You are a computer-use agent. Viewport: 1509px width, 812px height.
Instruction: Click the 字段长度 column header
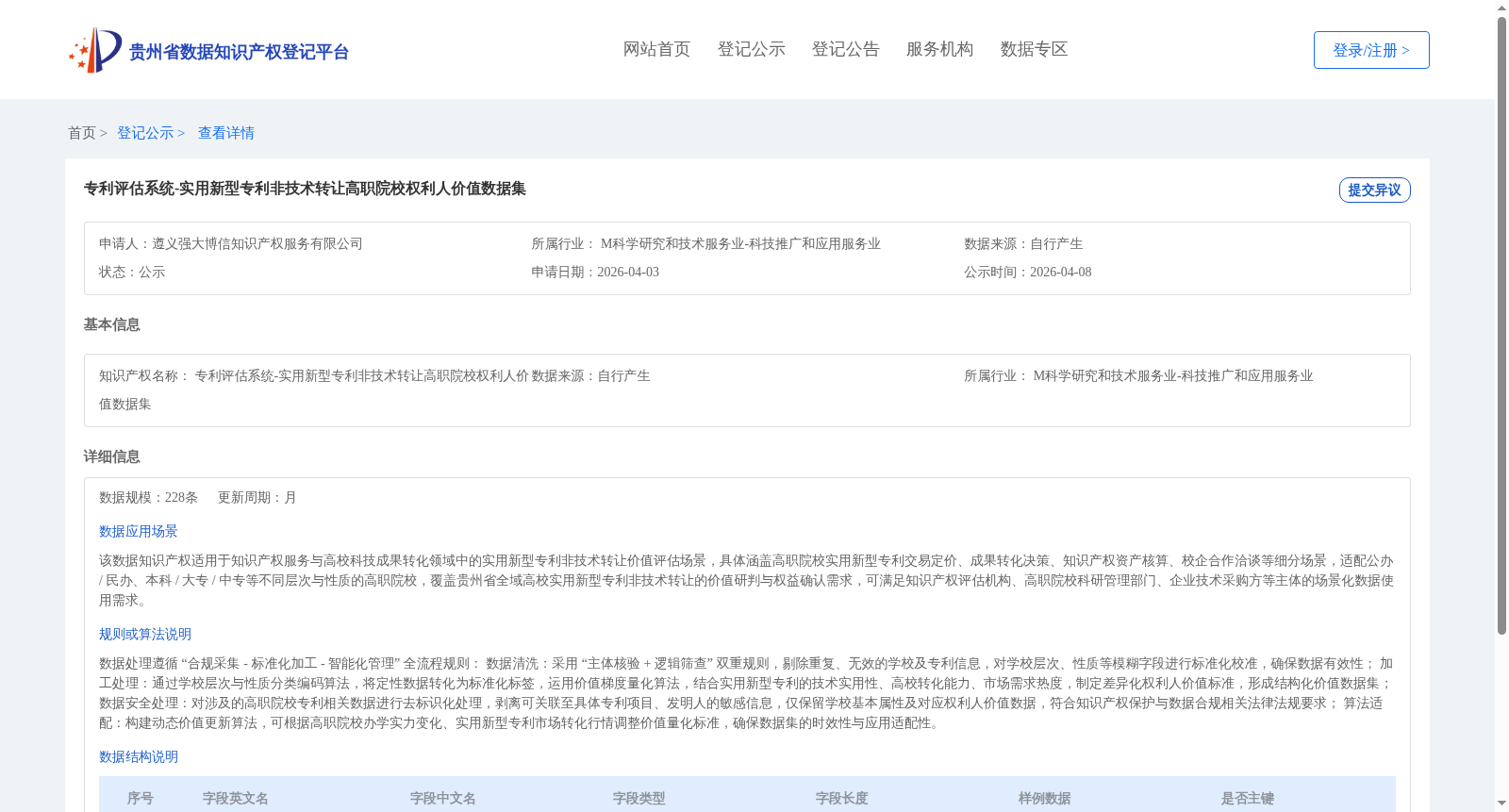pyautogui.click(x=842, y=798)
